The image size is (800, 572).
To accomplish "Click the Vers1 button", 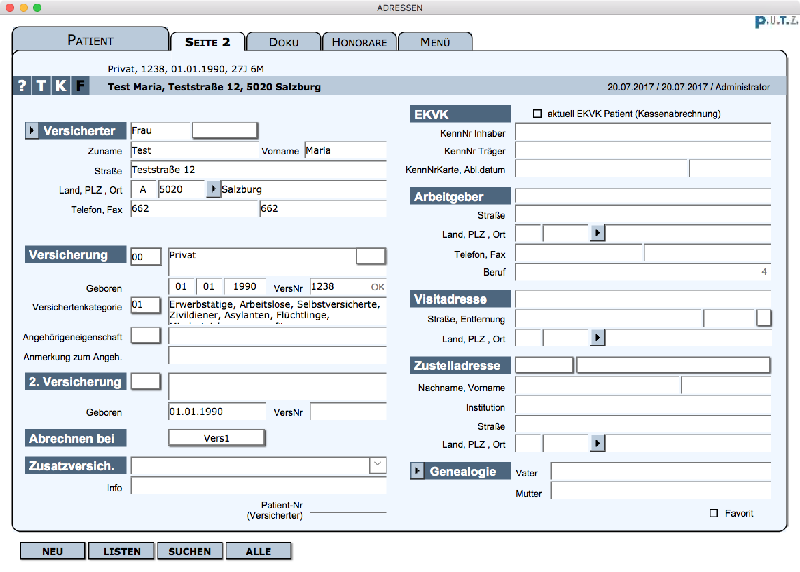I will 217,438.
